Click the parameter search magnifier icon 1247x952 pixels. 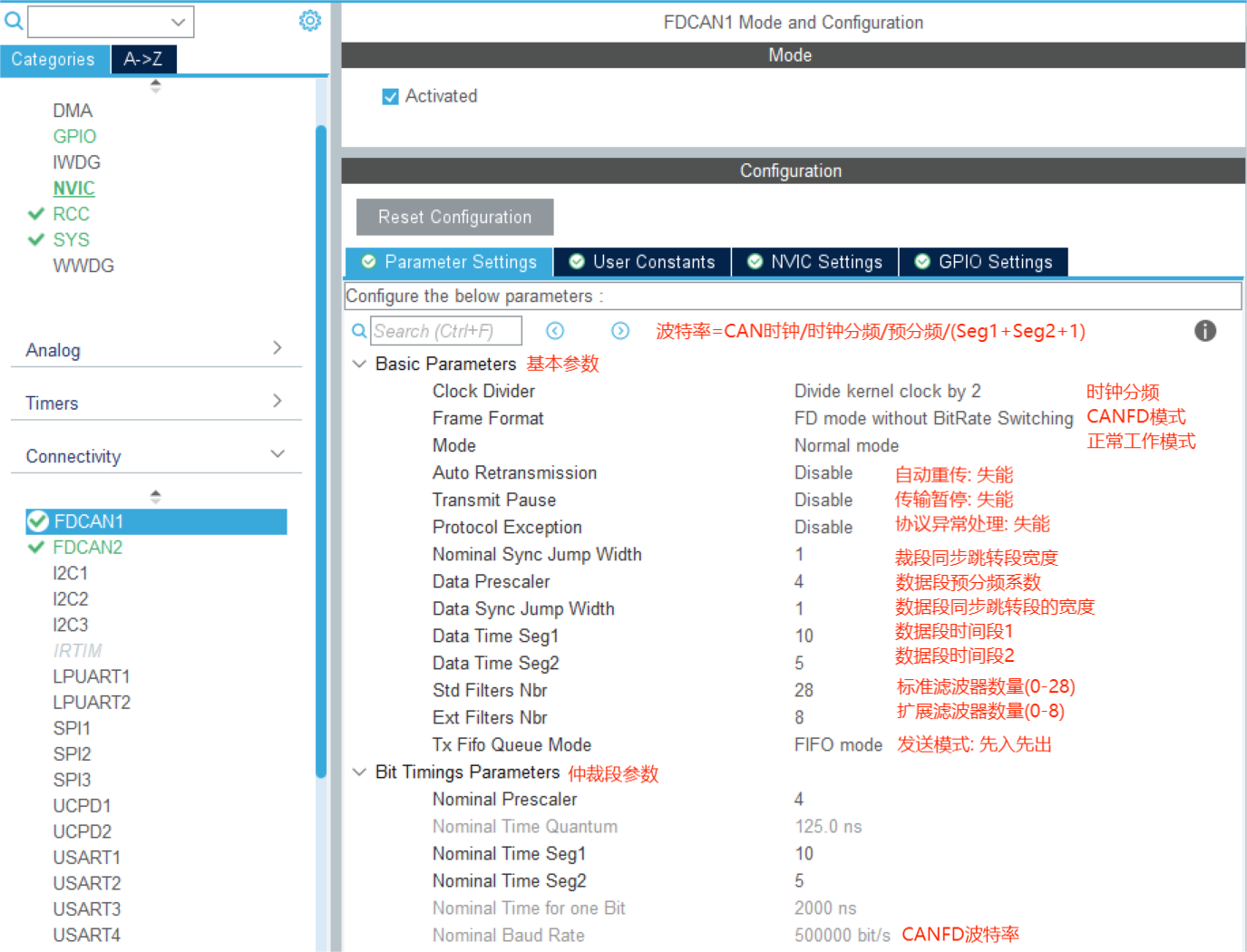[359, 331]
